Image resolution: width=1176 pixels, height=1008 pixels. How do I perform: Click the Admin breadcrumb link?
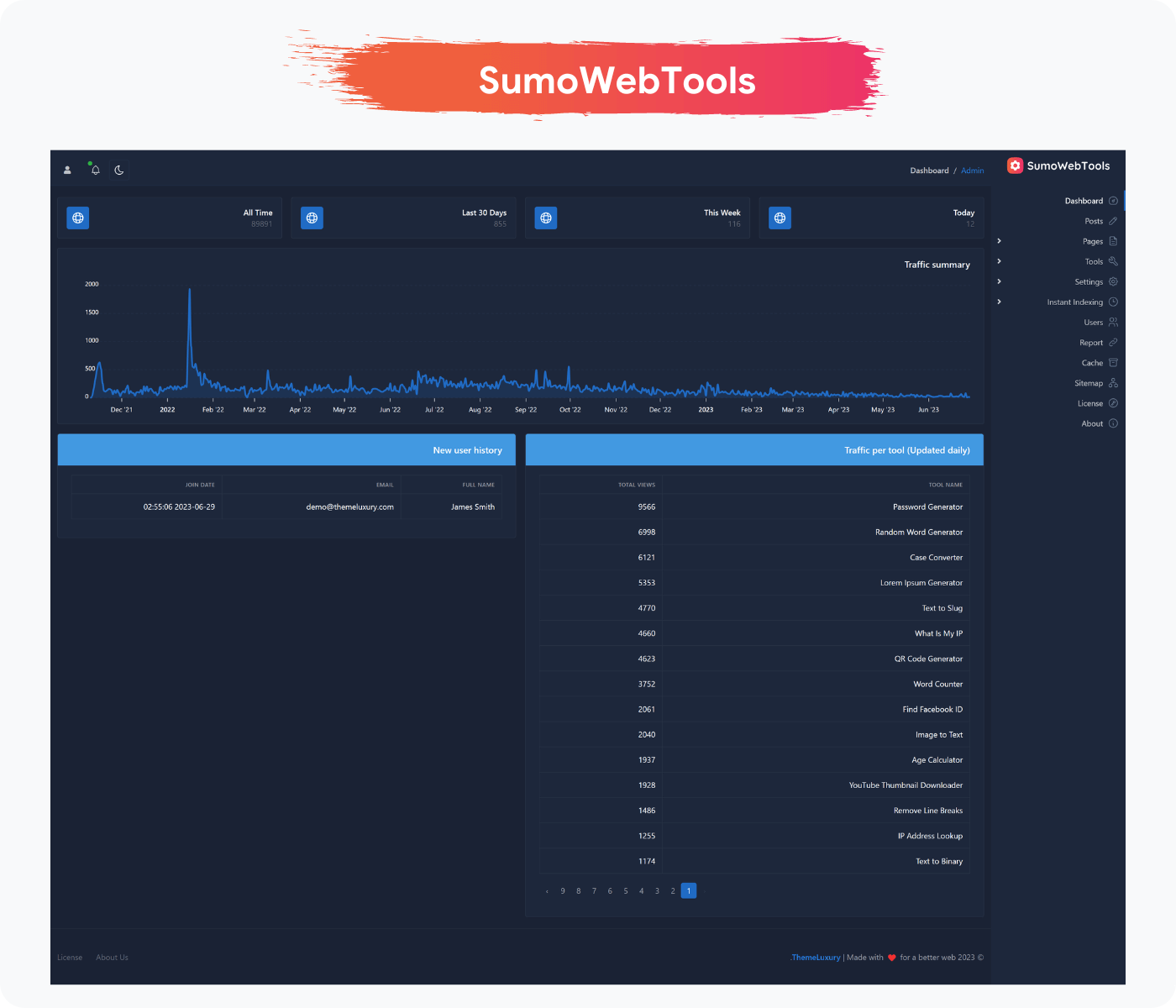(972, 171)
